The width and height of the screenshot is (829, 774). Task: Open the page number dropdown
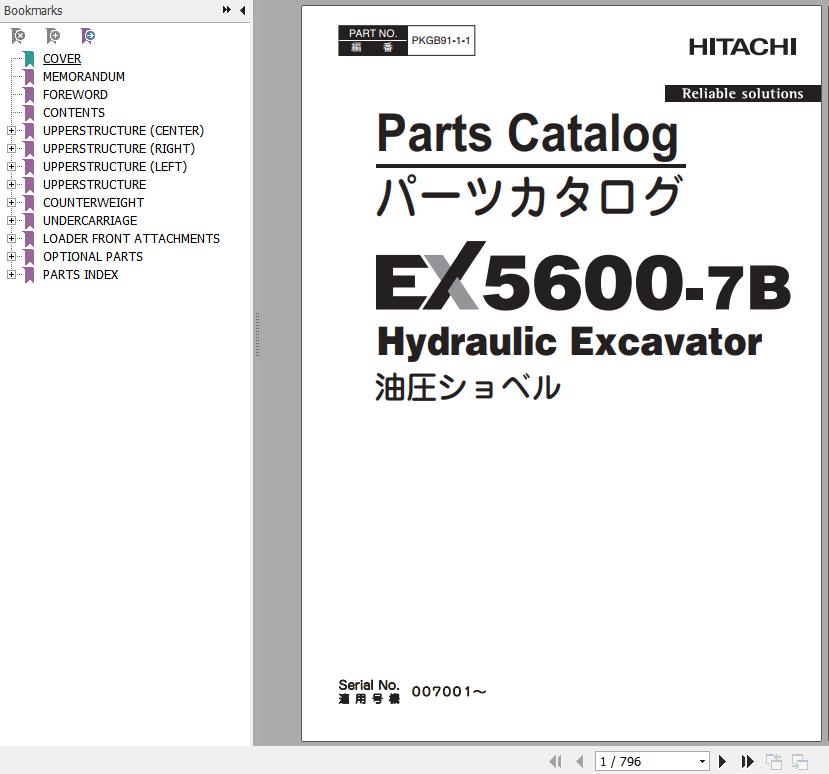click(x=702, y=761)
